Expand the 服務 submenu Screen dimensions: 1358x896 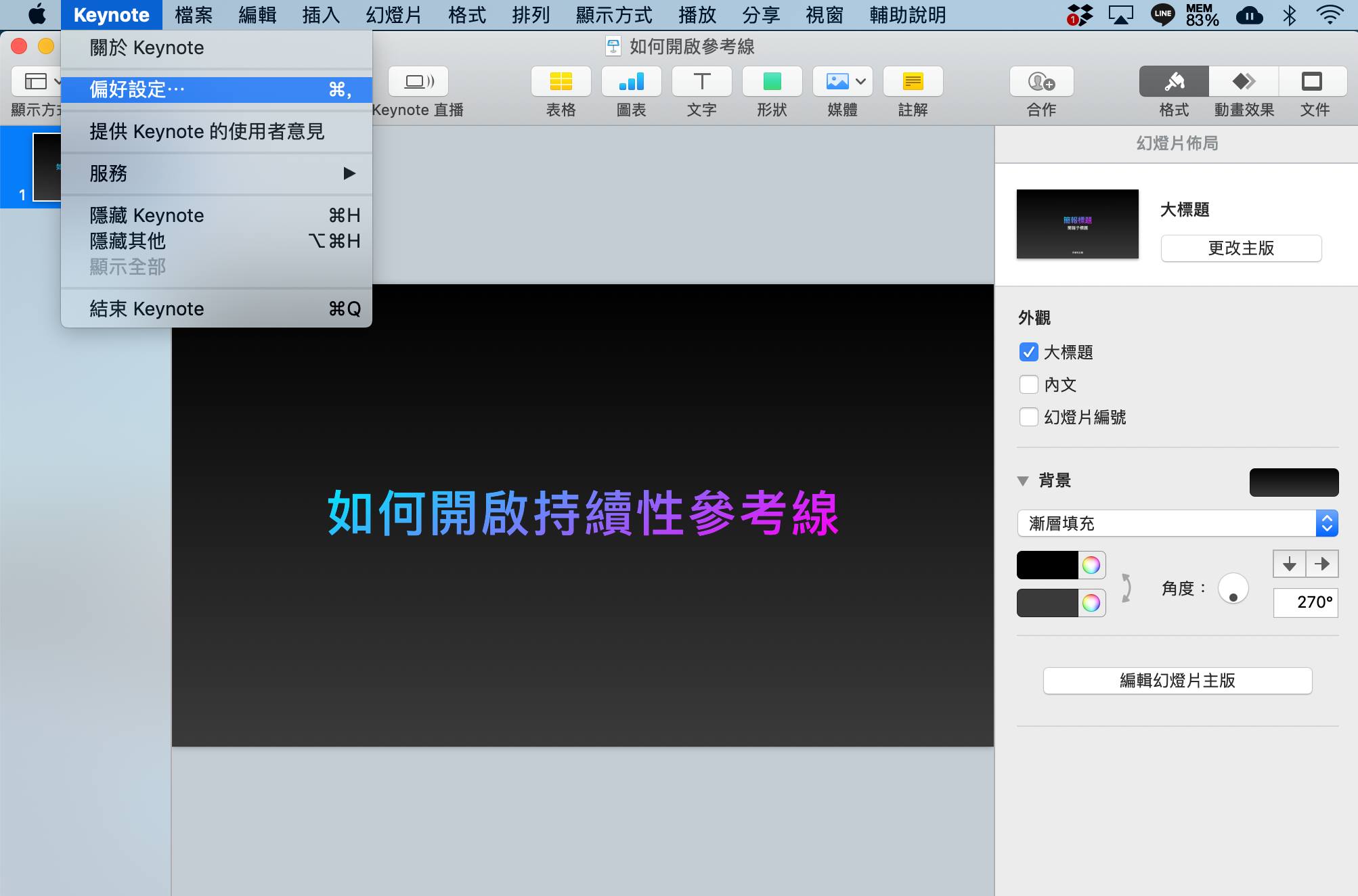point(217,173)
